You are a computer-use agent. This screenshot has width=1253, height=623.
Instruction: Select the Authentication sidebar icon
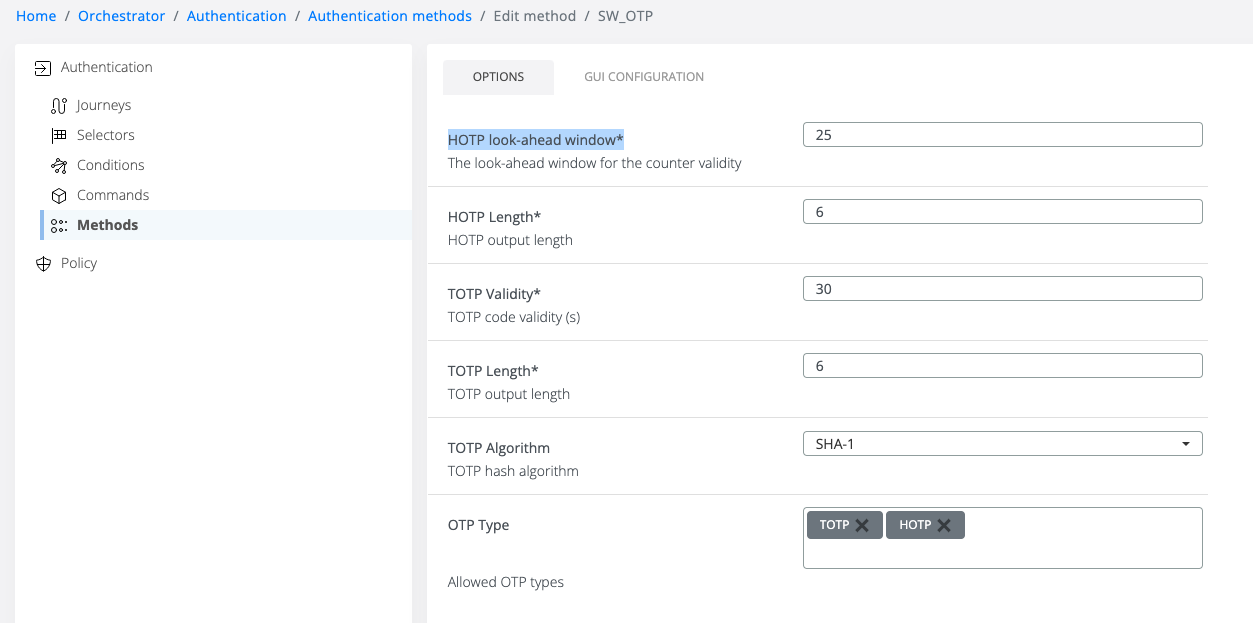(42, 67)
